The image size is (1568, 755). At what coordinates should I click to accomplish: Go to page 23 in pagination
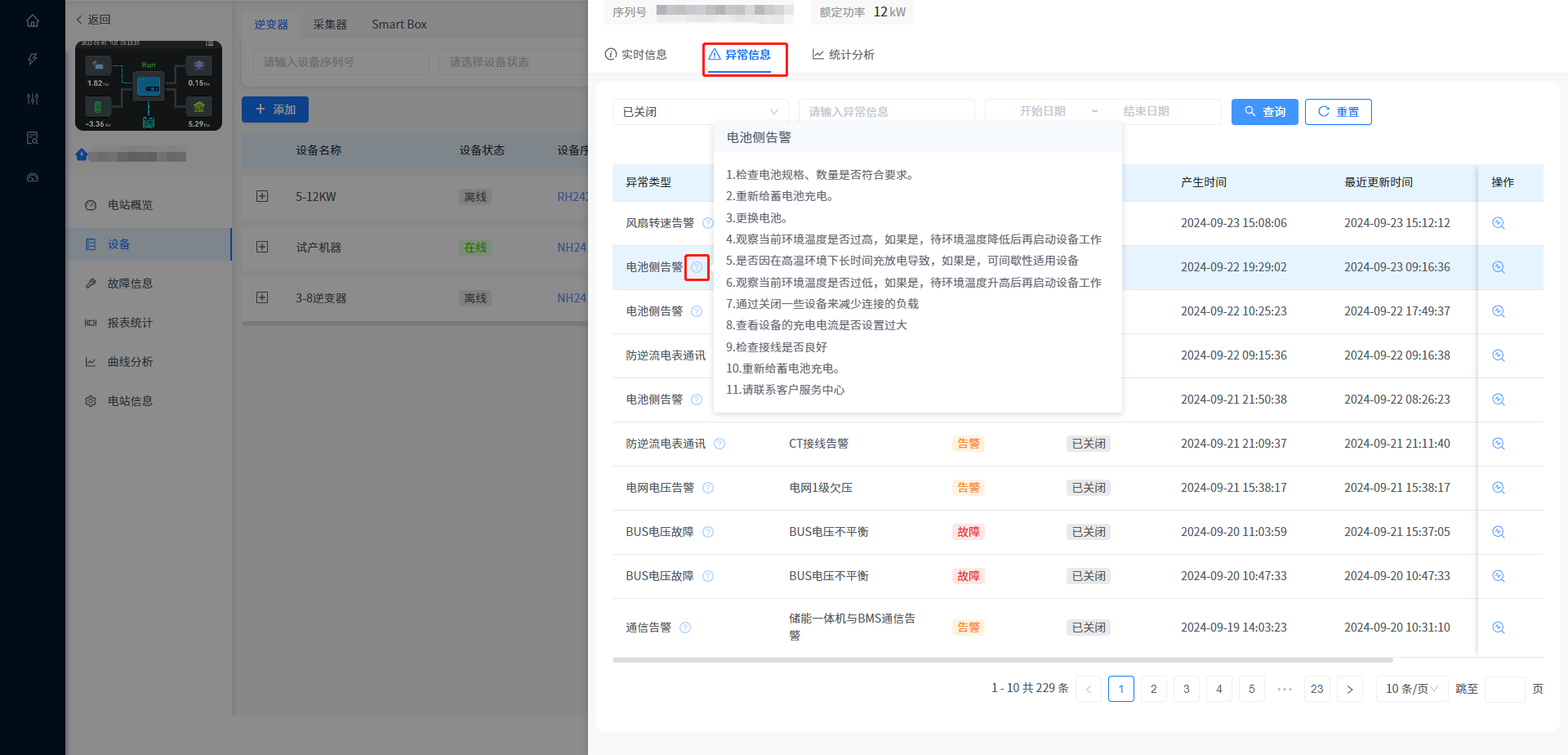coord(1316,689)
